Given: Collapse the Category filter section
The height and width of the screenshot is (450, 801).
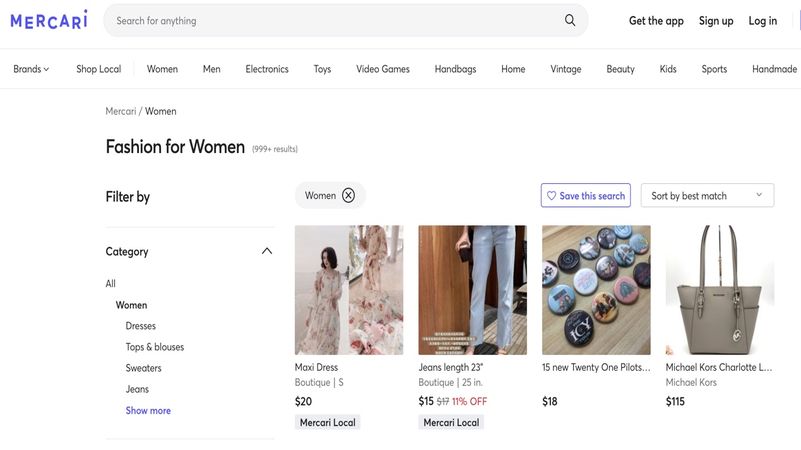Looking at the screenshot, I should coord(267,251).
